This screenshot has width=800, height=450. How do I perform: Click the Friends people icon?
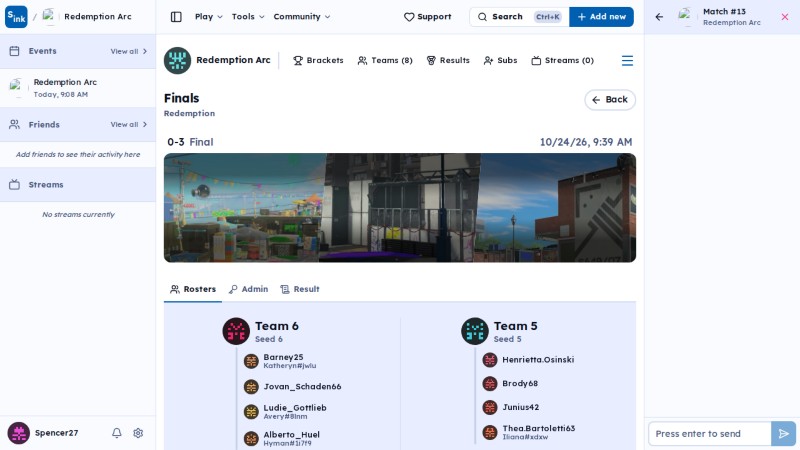[x=14, y=124]
